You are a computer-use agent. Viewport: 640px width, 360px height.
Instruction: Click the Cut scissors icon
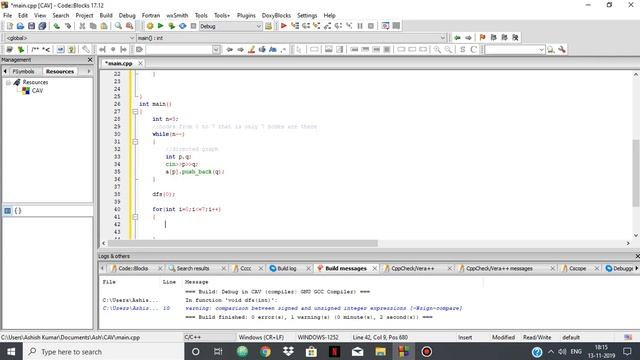(82, 26)
